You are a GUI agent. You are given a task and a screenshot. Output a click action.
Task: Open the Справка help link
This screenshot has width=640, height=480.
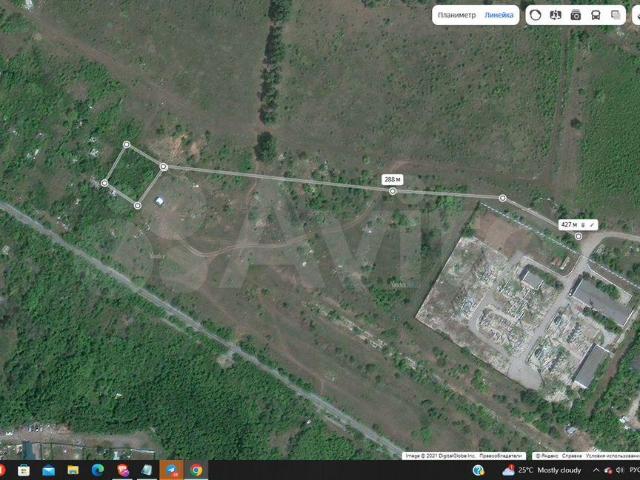click(x=572, y=456)
